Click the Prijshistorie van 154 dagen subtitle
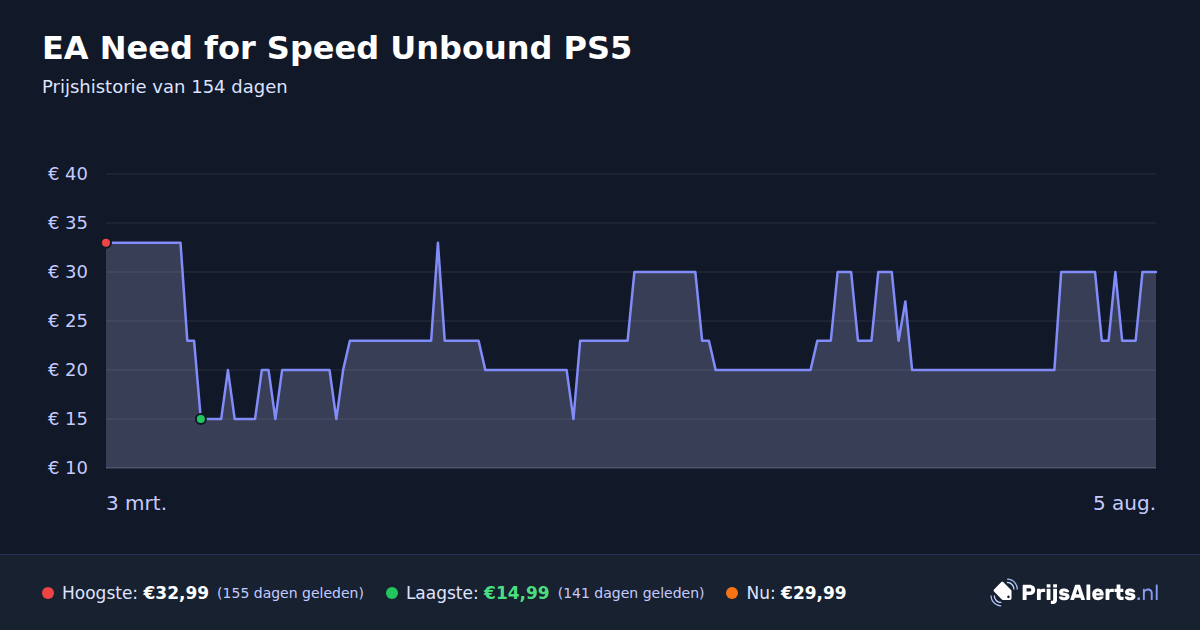Screen dimensions: 1200x630 [165, 87]
